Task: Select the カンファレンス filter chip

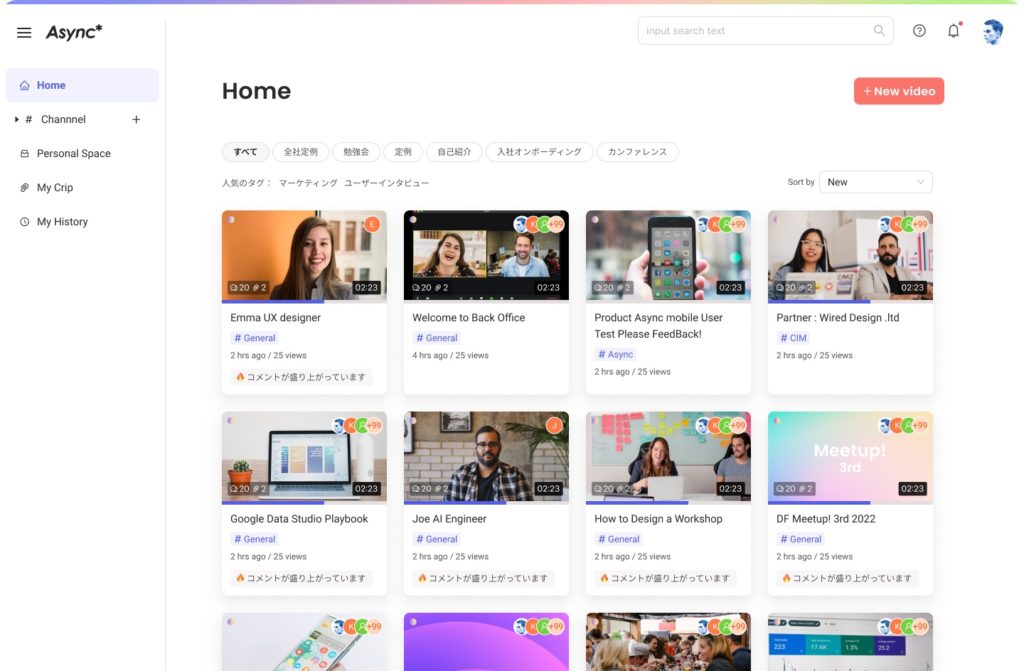Action: [x=637, y=152]
